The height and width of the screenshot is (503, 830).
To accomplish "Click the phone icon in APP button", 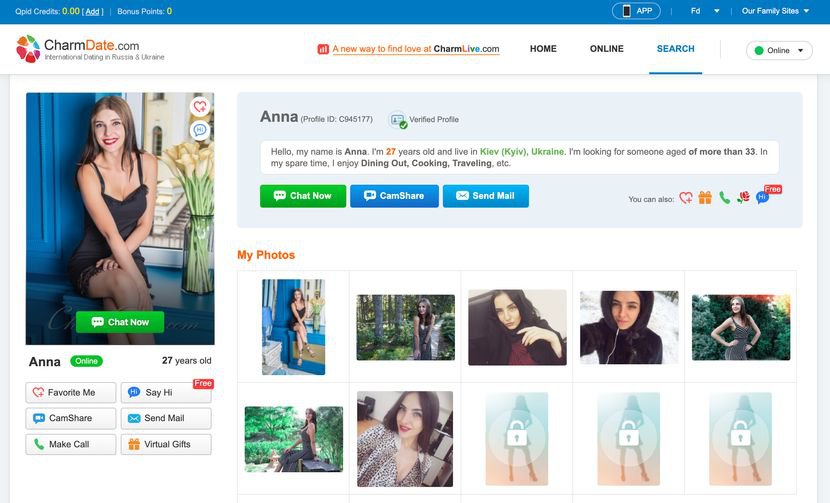I will tap(626, 11).
